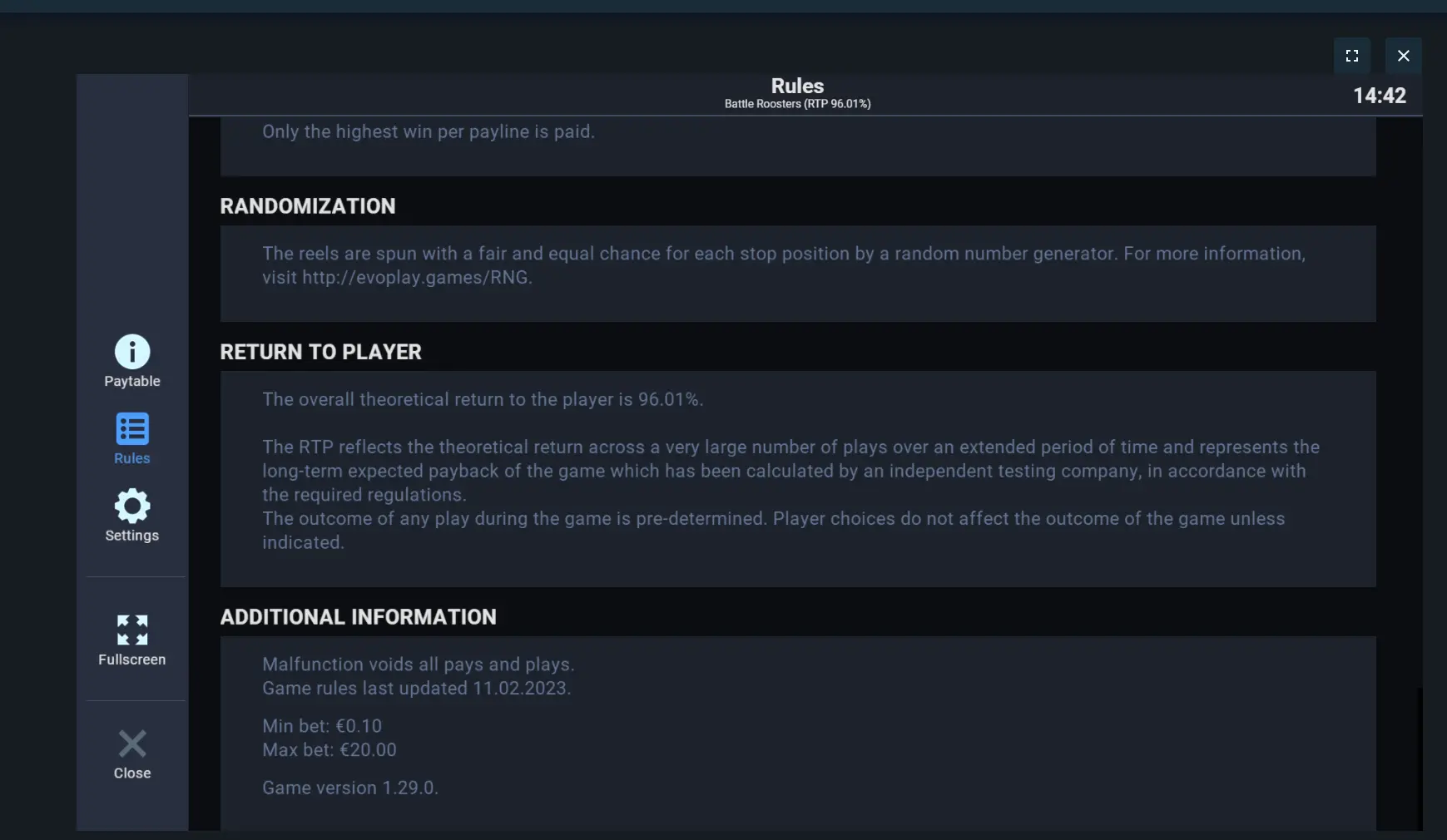Click the 14:42 clock display
Image resolution: width=1447 pixels, height=840 pixels.
pos(1380,96)
